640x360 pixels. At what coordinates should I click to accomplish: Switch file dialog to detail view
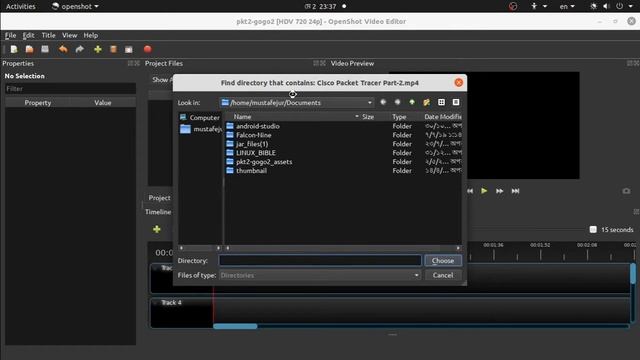tap(456, 102)
